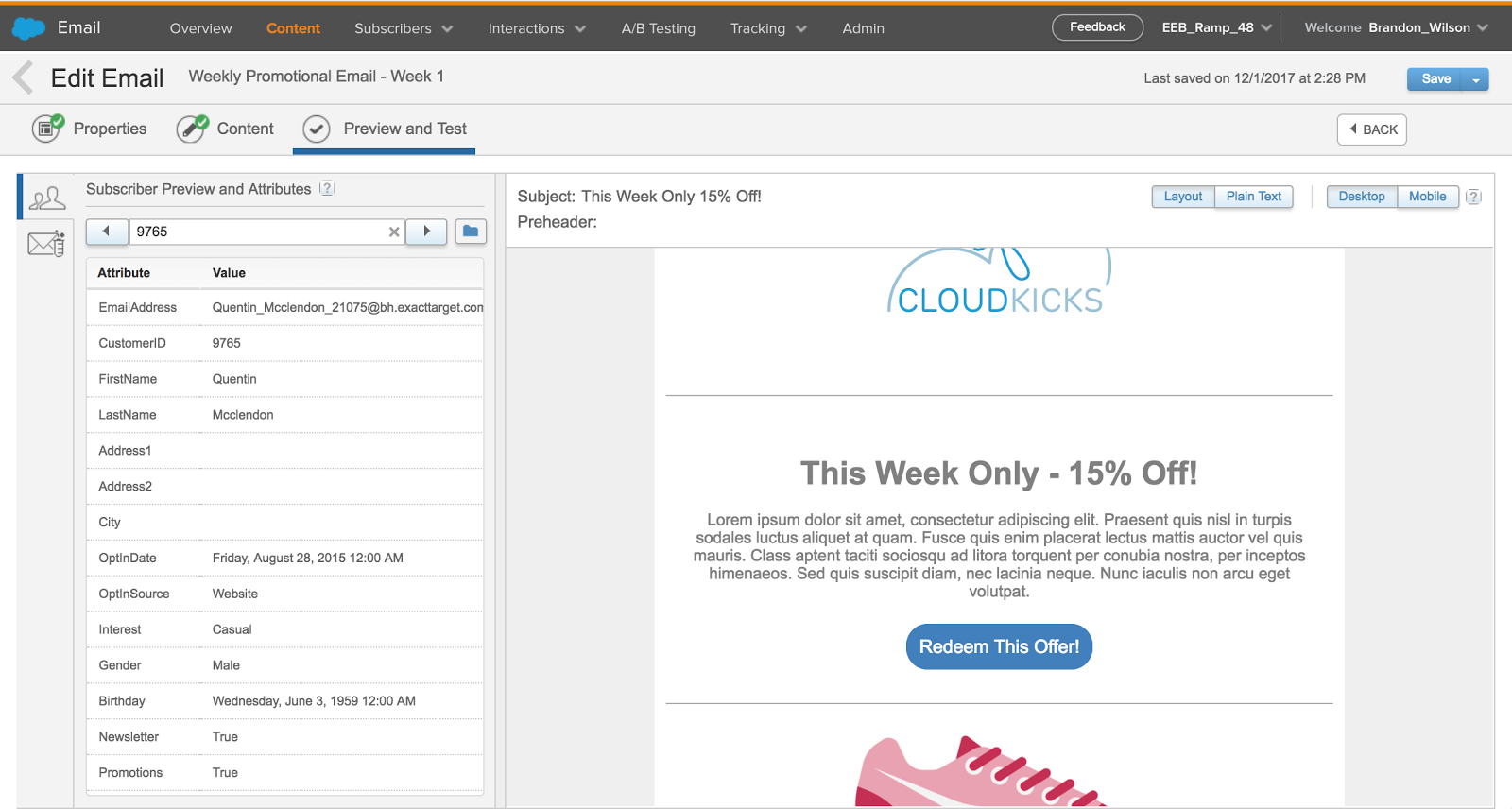This screenshot has height=809, width=1512.
Task: Click the Properties step icon
Action: tap(48, 128)
